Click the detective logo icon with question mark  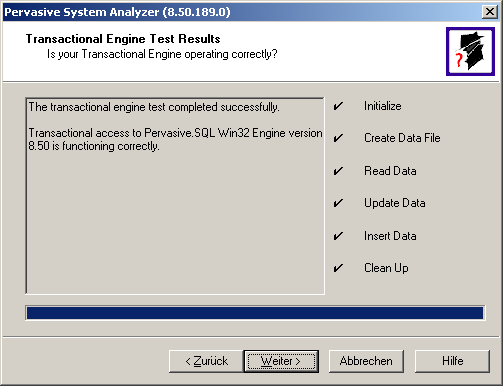coord(470,51)
